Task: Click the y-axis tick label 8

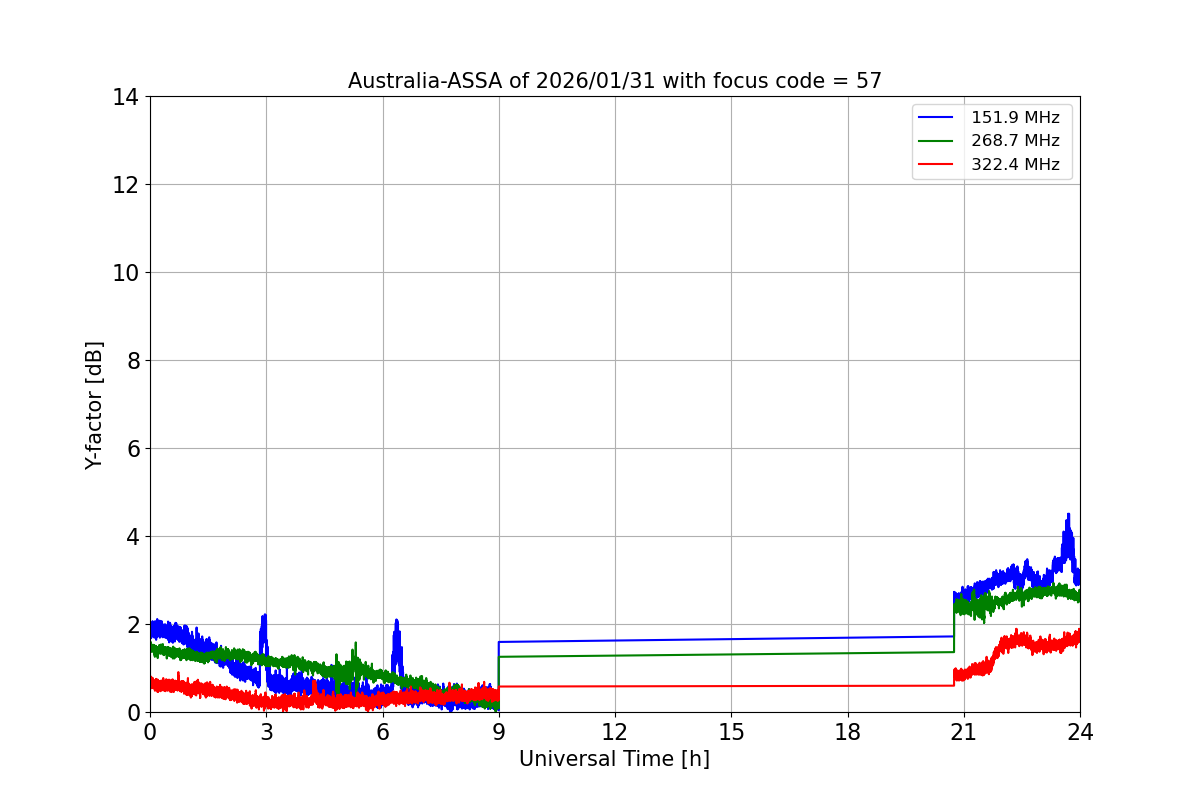Action: (x=133, y=361)
